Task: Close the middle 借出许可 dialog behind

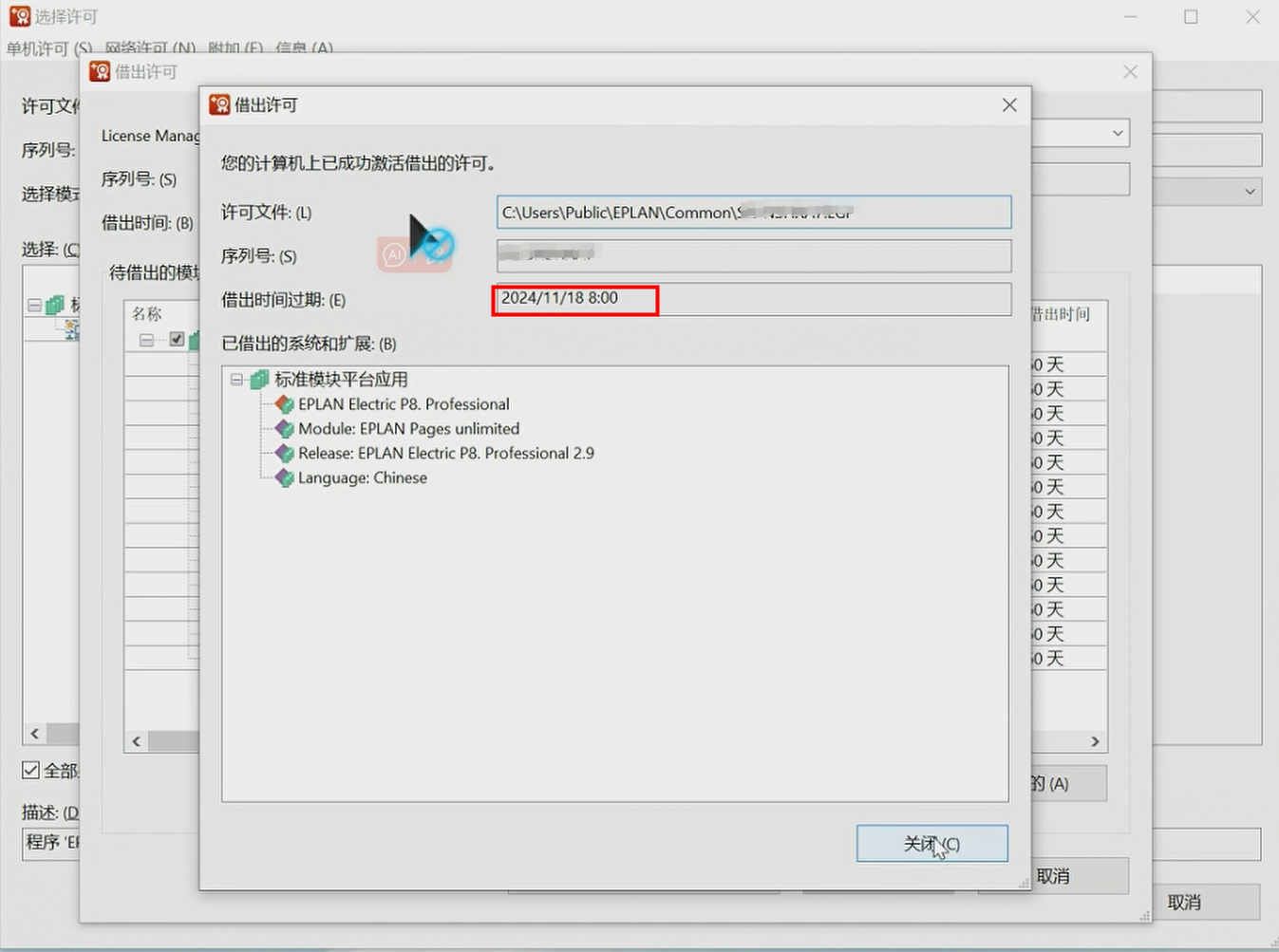Action: [1130, 72]
